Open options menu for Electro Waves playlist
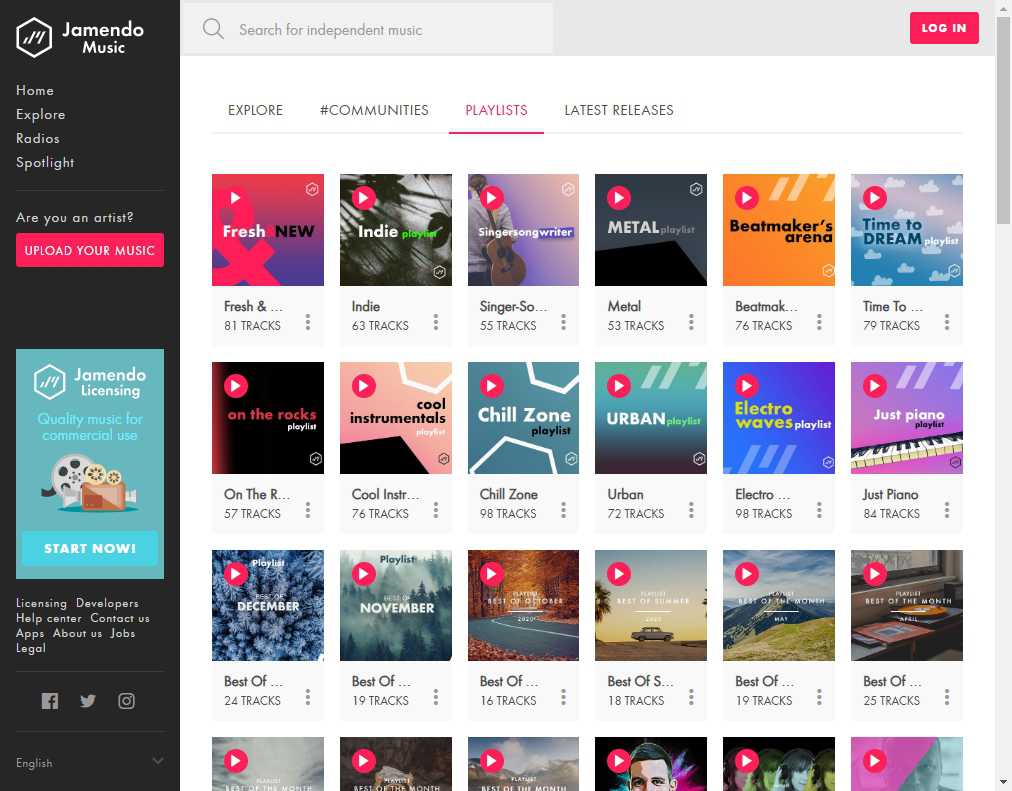 click(x=819, y=510)
